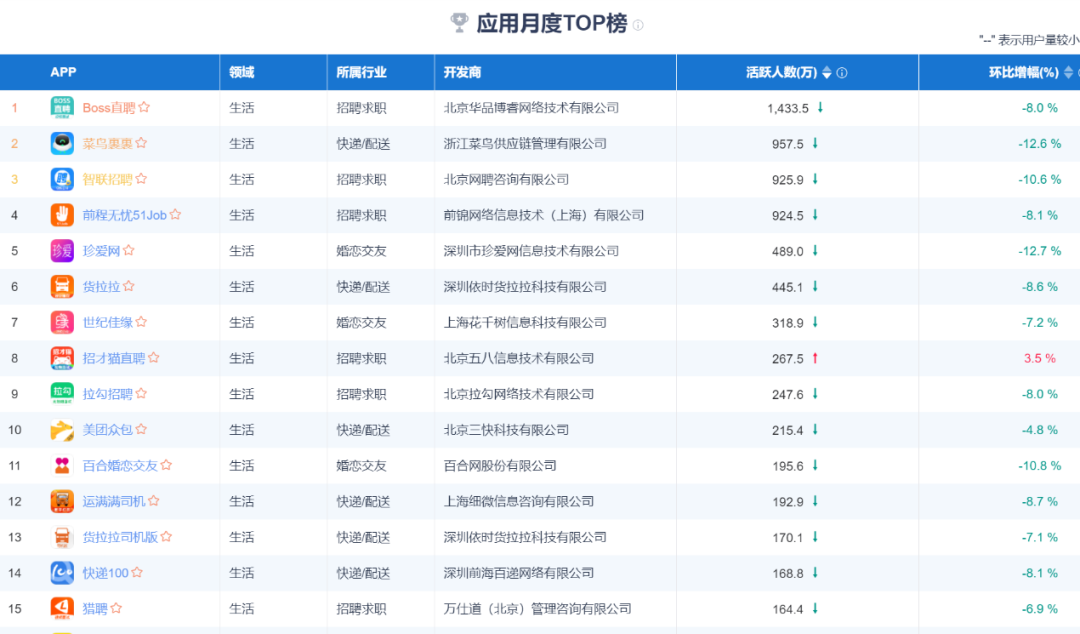Click the Boss直聘 app icon

click(62, 108)
